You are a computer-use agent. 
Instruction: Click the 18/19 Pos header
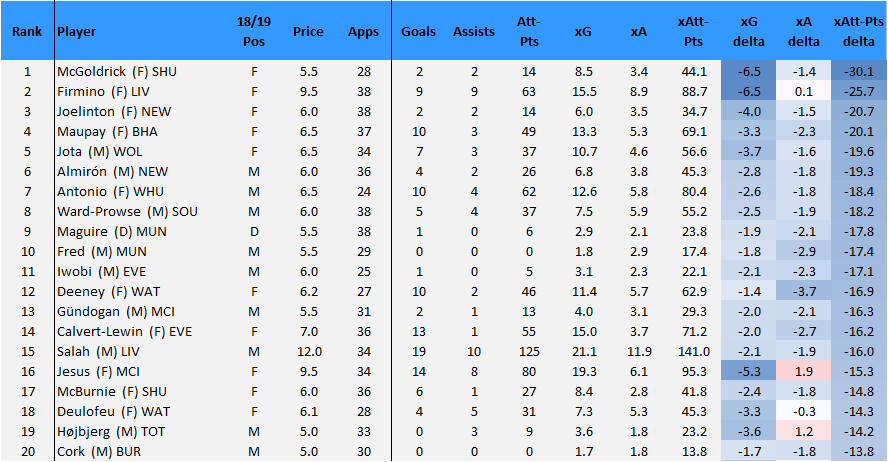coord(254,32)
